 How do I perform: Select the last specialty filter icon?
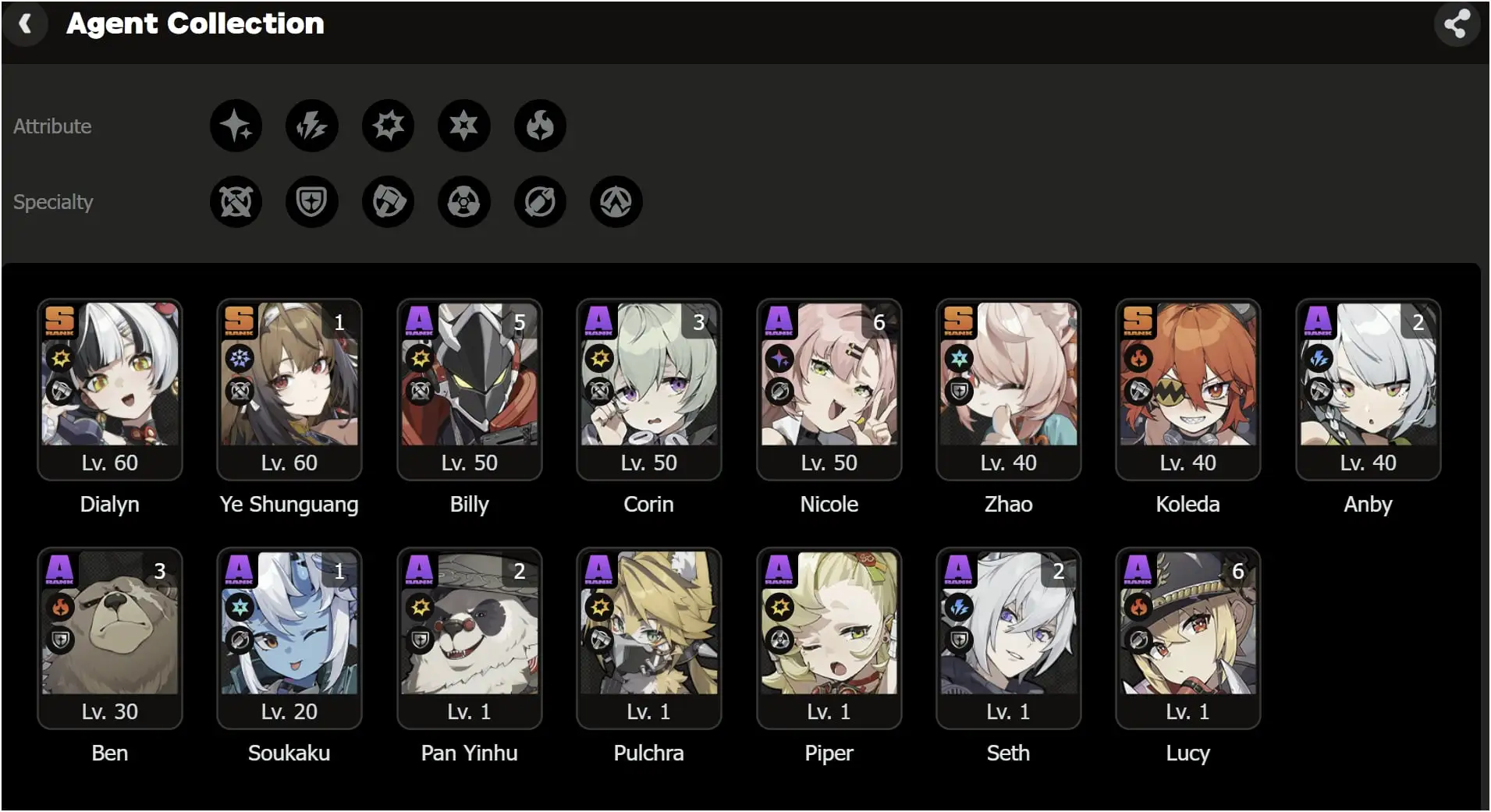click(x=616, y=202)
